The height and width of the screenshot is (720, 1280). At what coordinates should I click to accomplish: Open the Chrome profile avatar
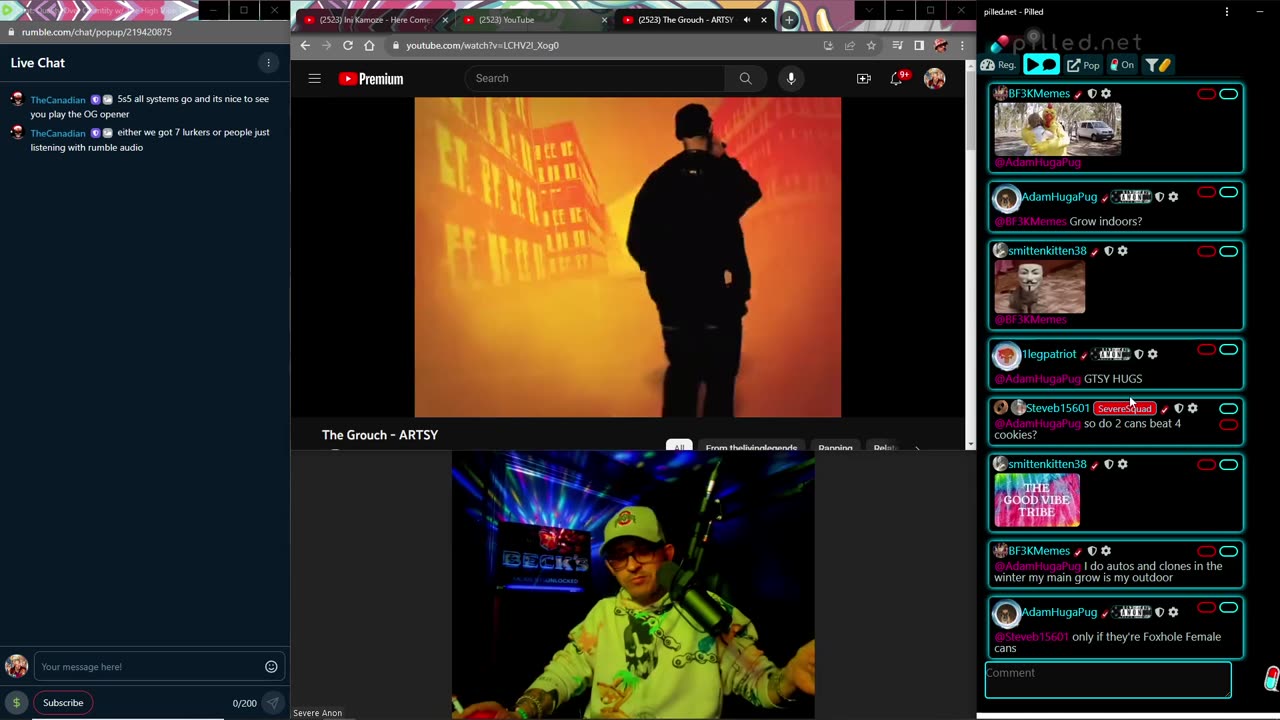tap(940, 45)
